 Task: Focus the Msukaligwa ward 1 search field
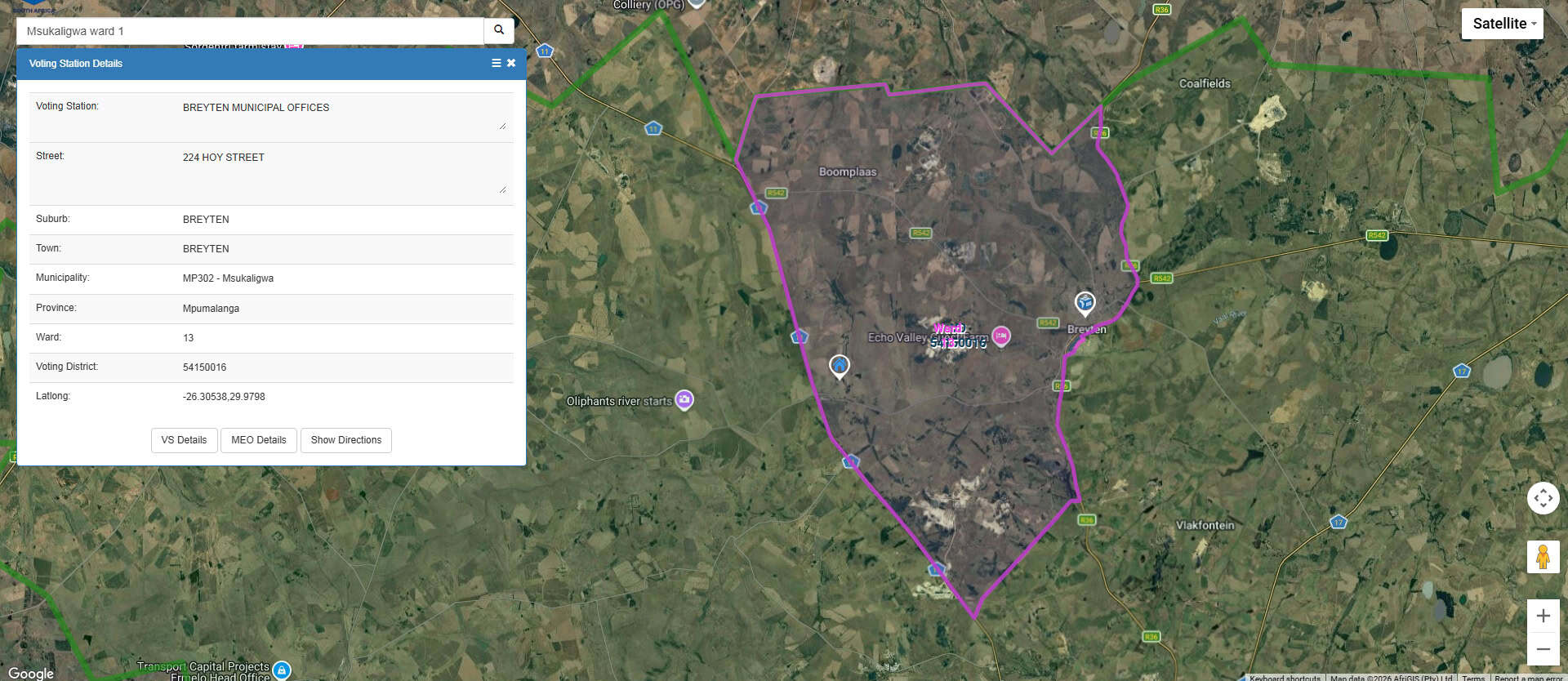250,31
